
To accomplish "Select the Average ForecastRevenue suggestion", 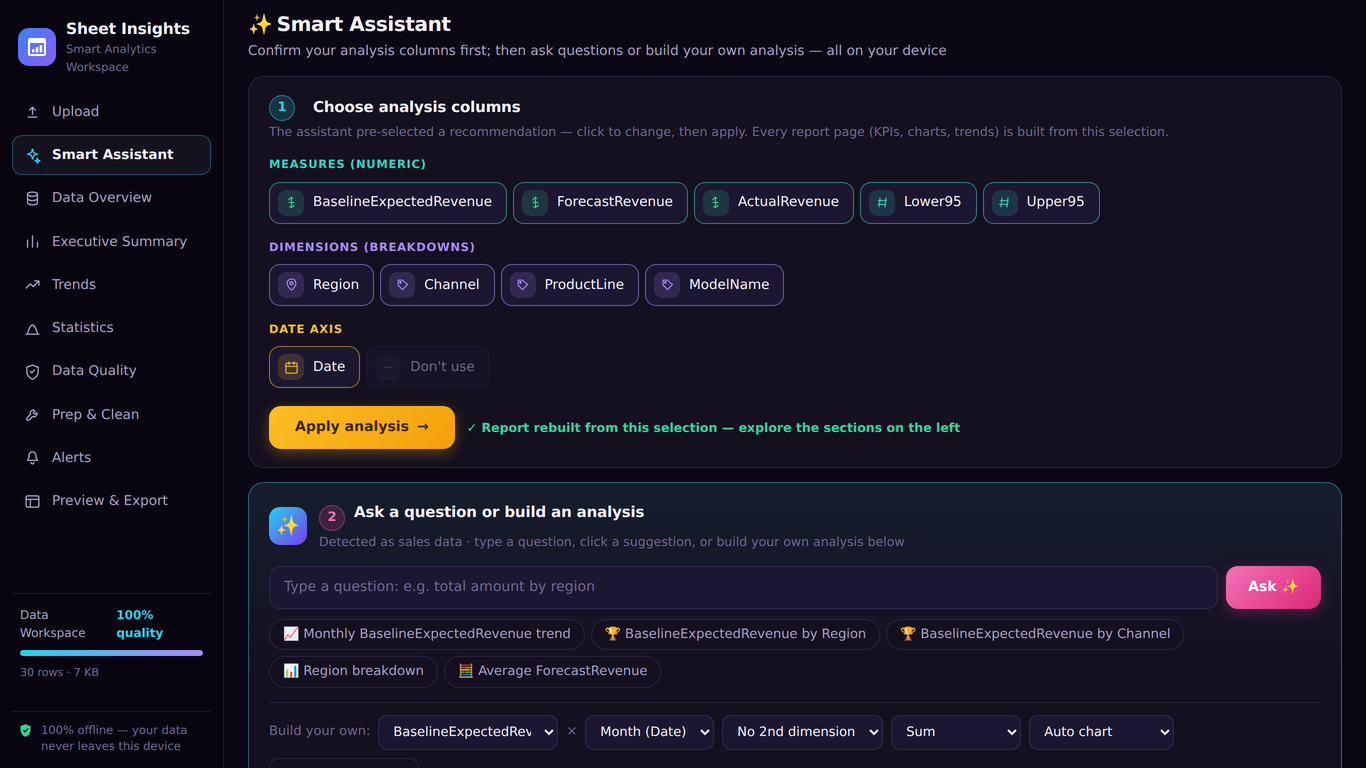I will coord(552,671).
